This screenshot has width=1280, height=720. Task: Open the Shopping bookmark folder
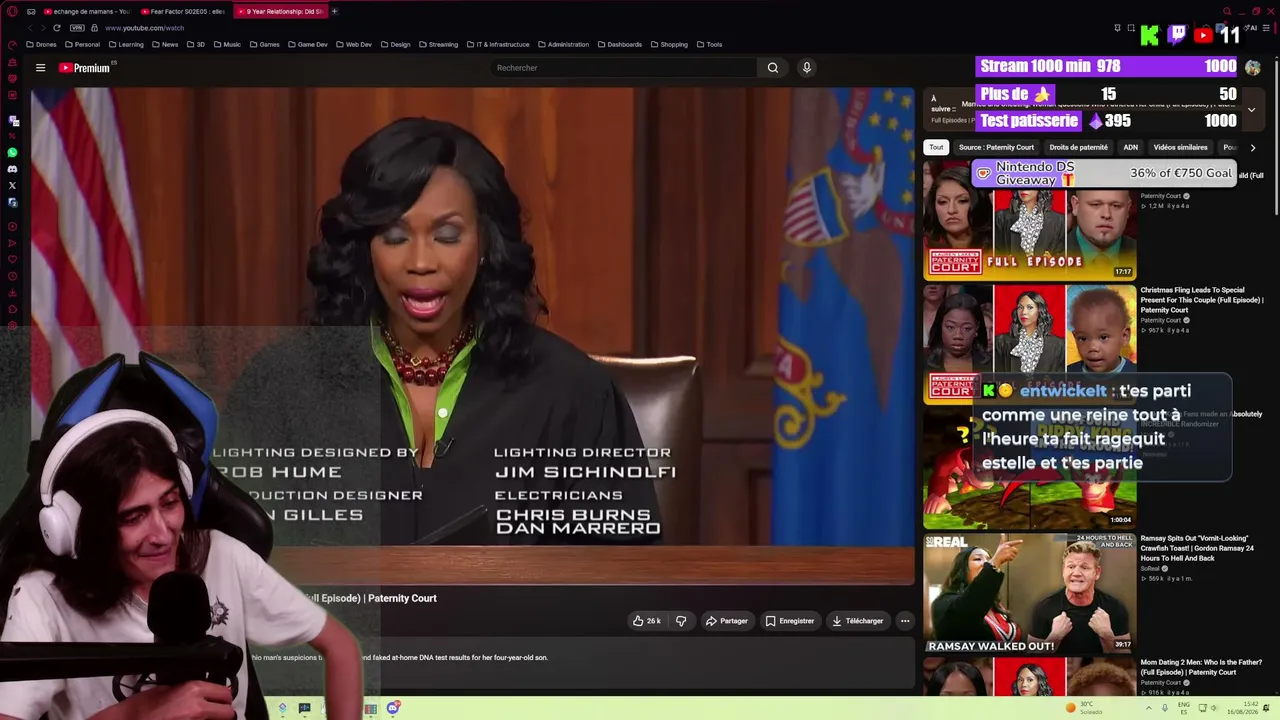[x=669, y=44]
